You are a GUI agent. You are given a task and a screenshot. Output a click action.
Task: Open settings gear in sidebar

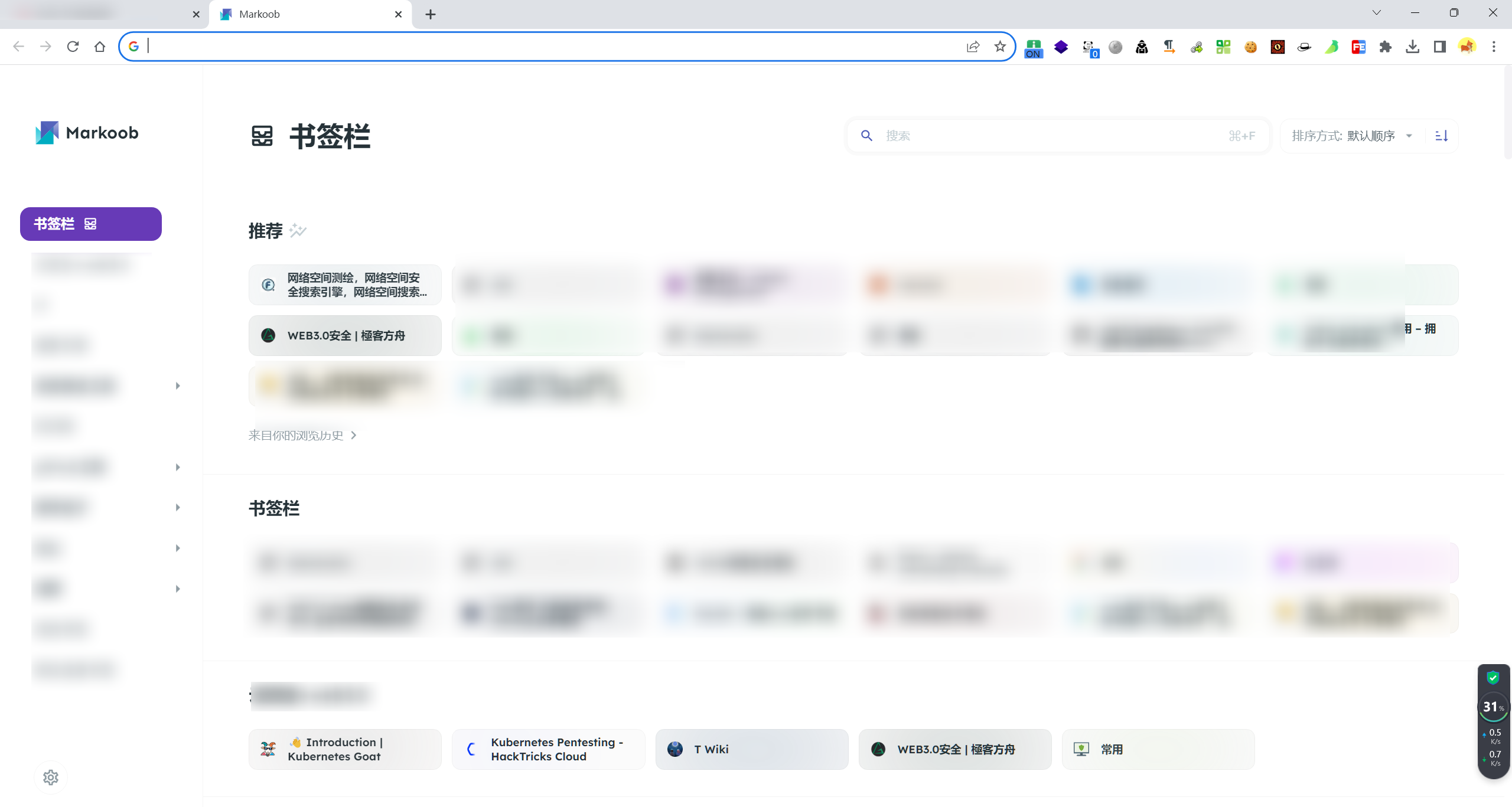[x=51, y=777]
